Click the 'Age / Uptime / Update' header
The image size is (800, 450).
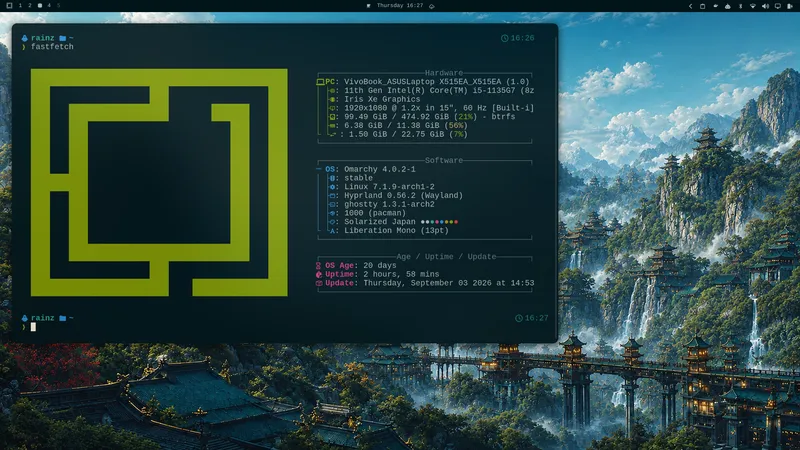[x=446, y=257]
